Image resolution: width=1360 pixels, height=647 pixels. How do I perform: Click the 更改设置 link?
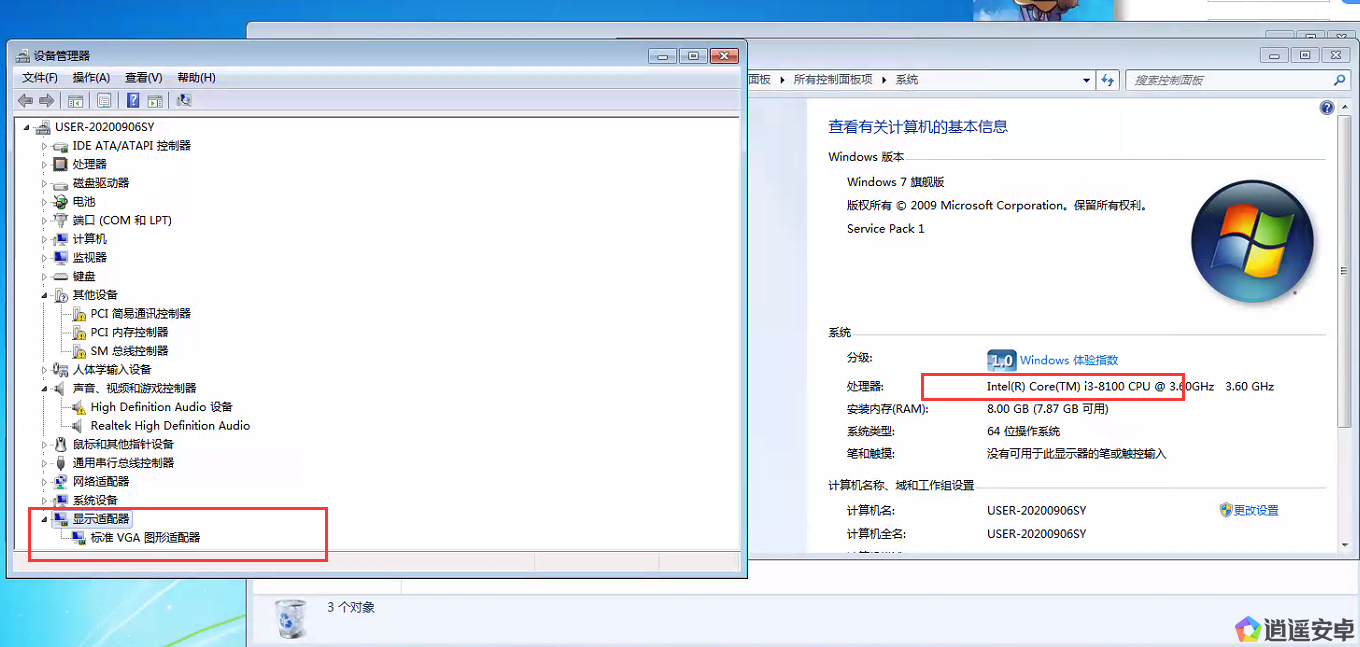(1255, 510)
